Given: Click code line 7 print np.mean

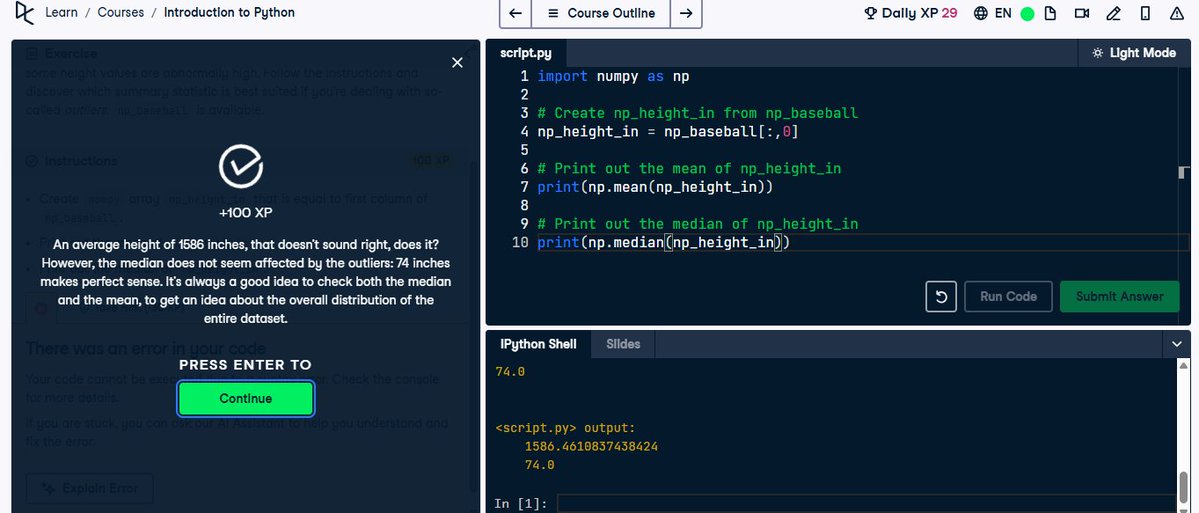Looking at the screenshot, I should pyautogui.click(x=655, y=187).
